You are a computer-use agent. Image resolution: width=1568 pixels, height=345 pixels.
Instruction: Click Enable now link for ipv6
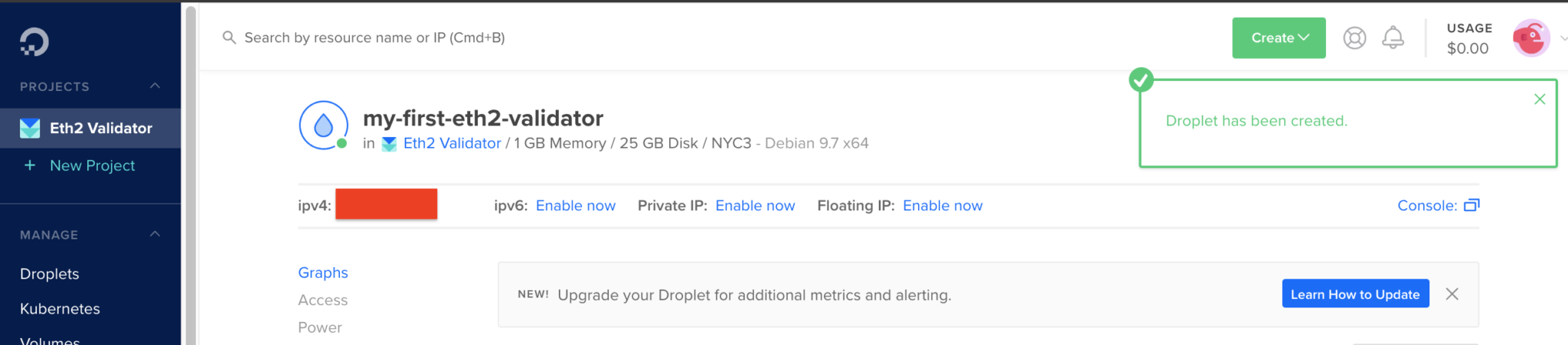(575, 205)
